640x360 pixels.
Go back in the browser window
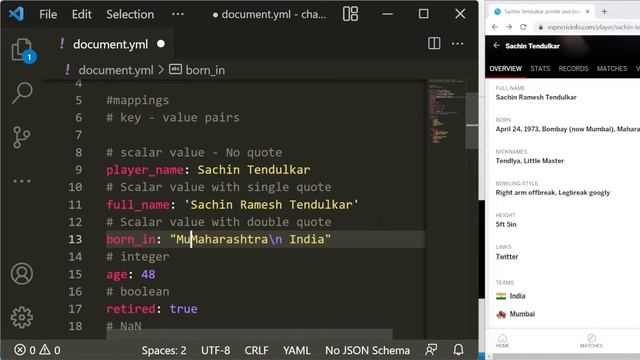tap(495, 27)
